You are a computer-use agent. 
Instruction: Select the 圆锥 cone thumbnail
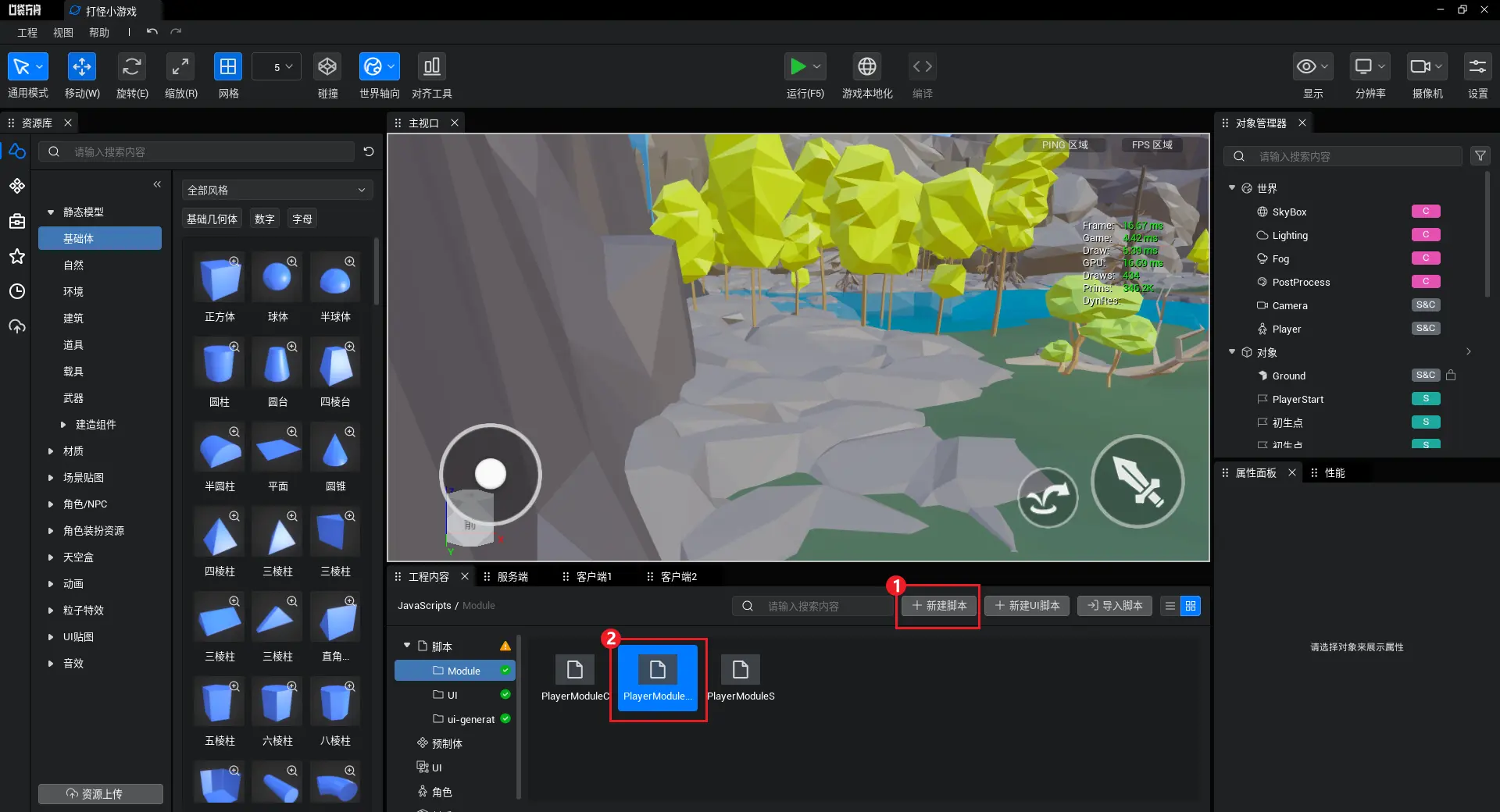(335, 448)
